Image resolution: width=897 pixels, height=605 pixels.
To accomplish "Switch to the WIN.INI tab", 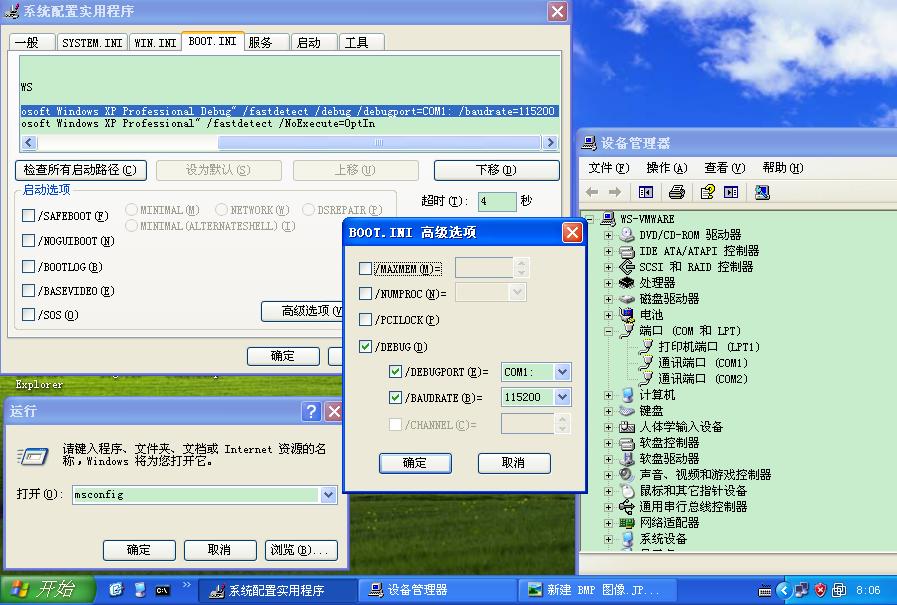I will [155, 42].
